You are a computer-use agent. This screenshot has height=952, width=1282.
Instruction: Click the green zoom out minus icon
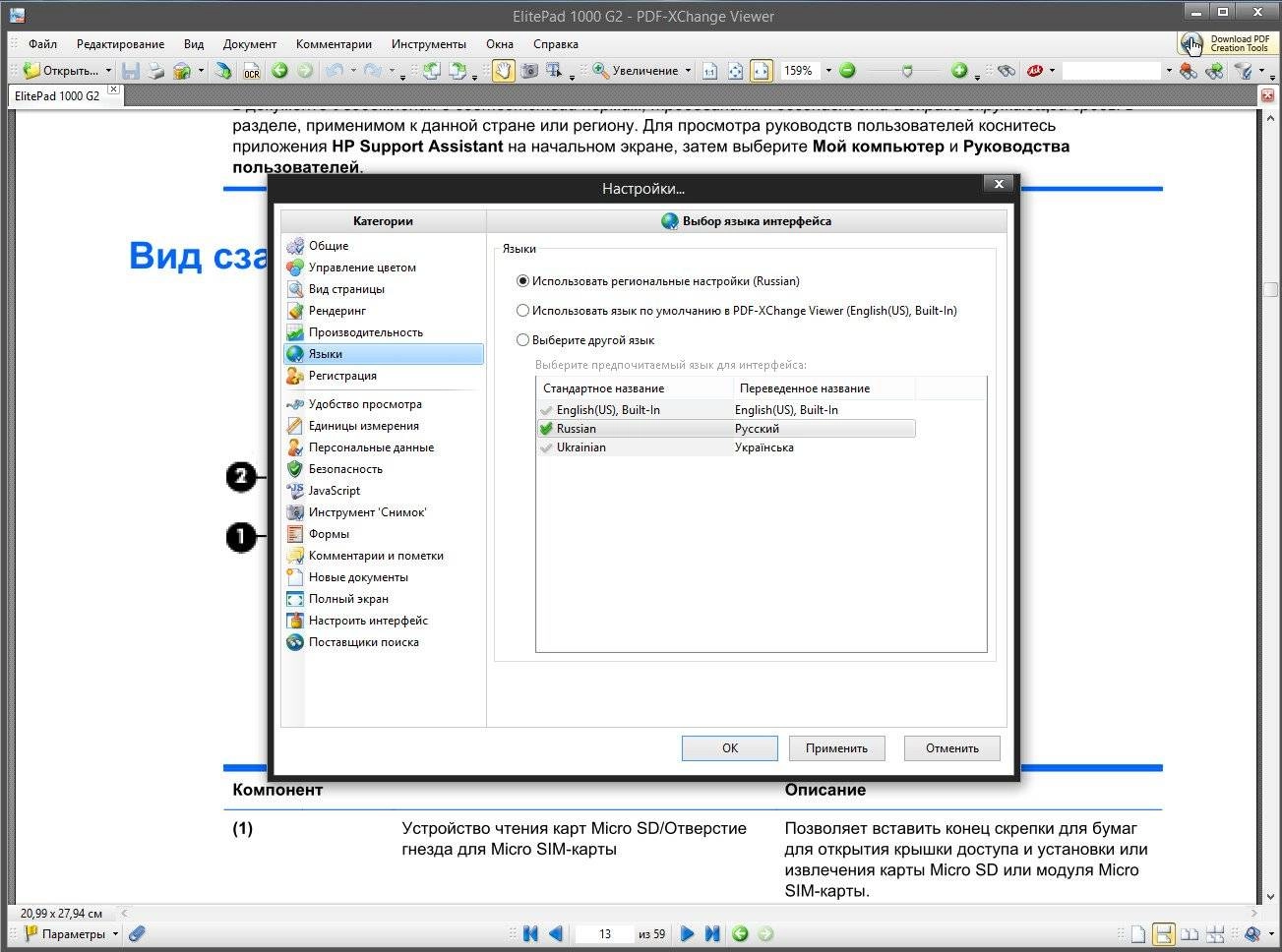(x=847, y=71)
